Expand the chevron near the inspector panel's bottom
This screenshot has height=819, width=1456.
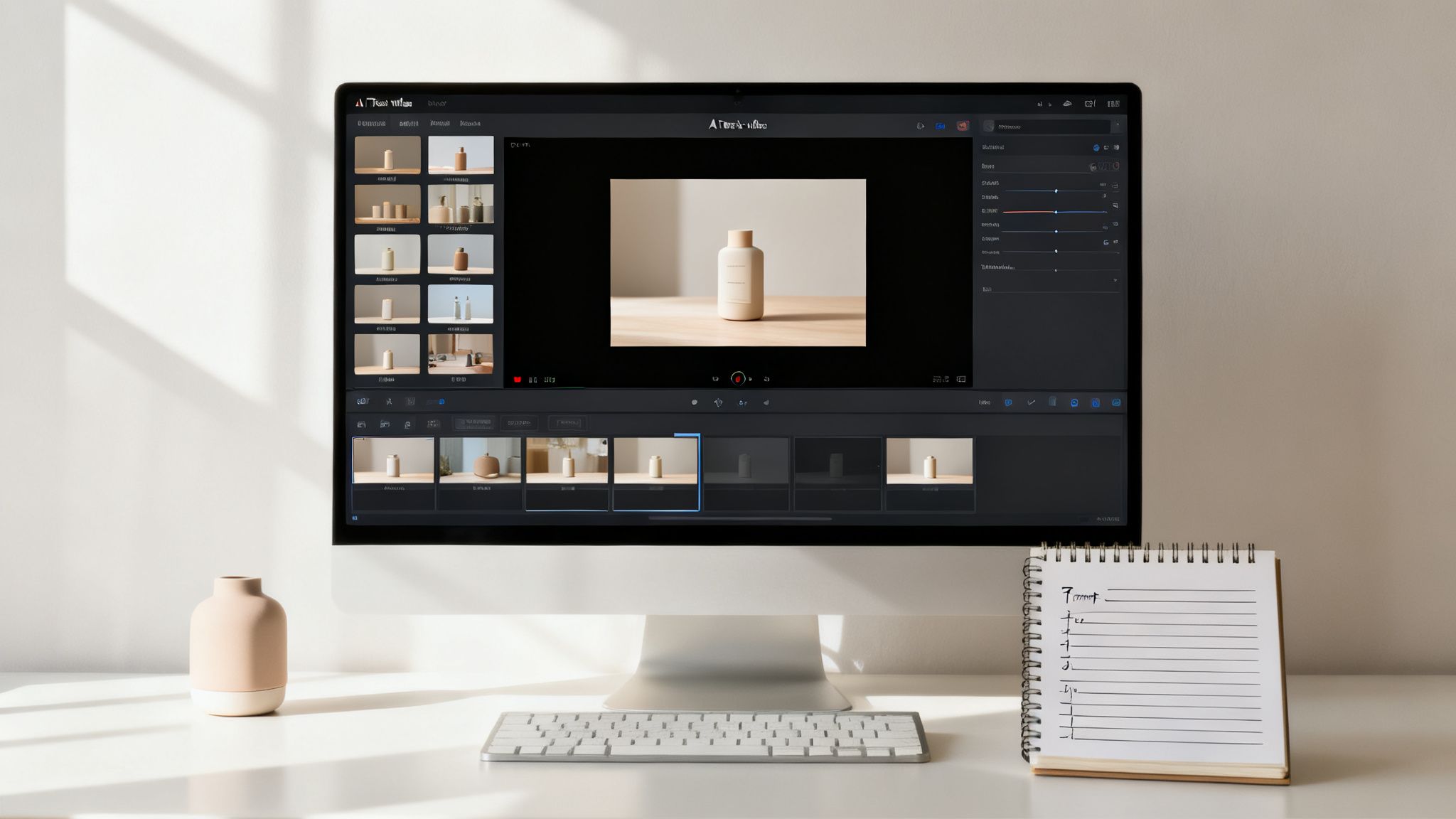coord(1114,281)
